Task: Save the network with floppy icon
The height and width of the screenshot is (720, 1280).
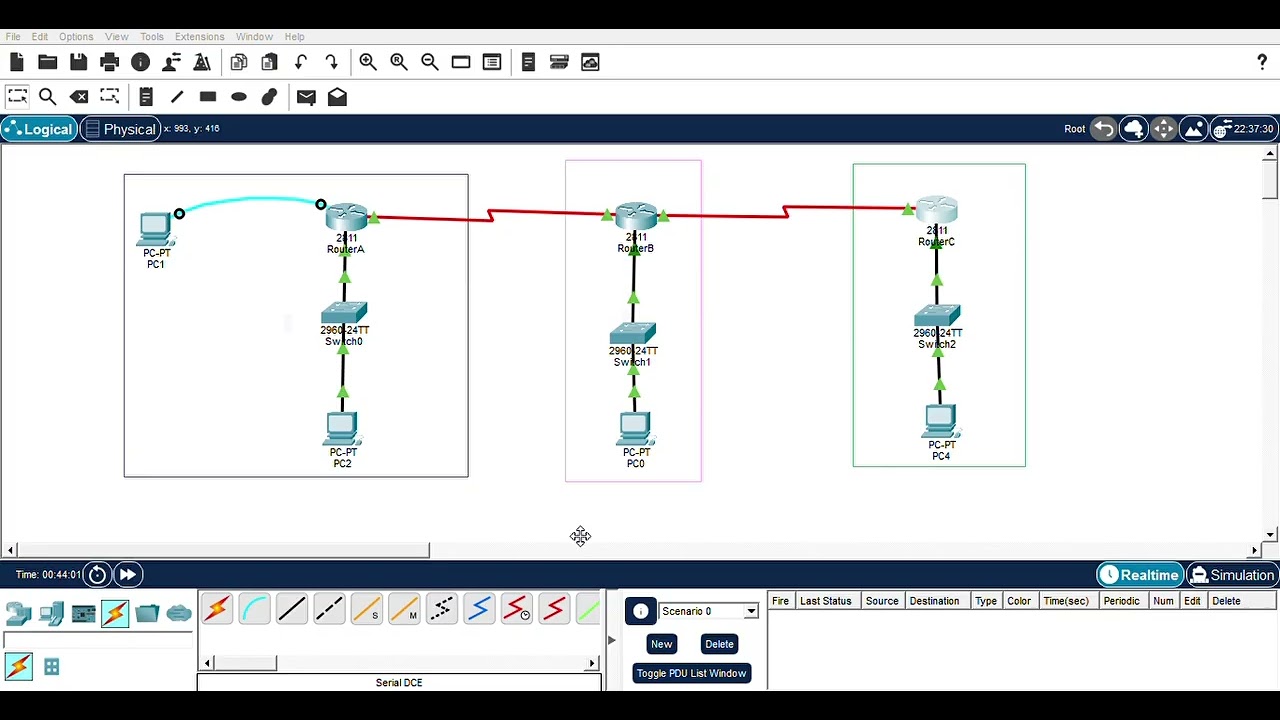Action: pyautogui.click(x=78, y=62)
